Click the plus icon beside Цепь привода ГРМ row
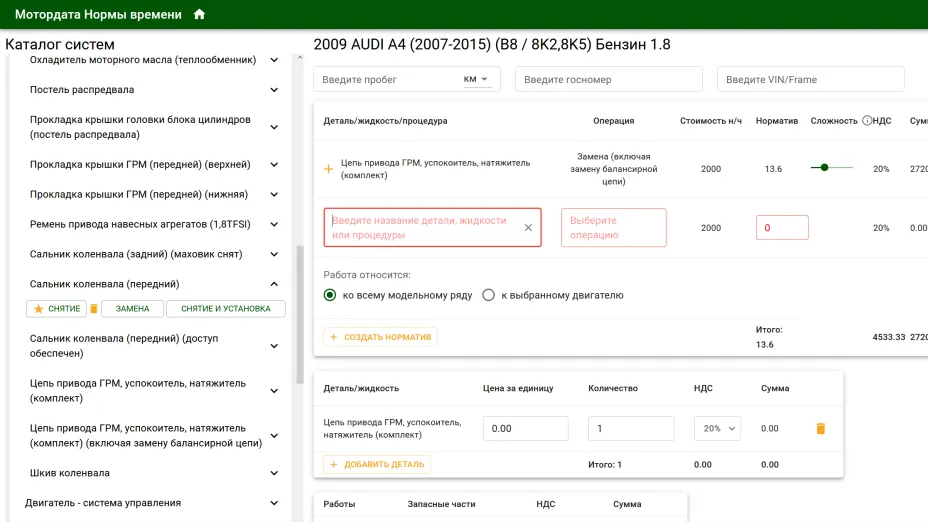This screenshot has width=928, height=522. [x=328, y=169]
